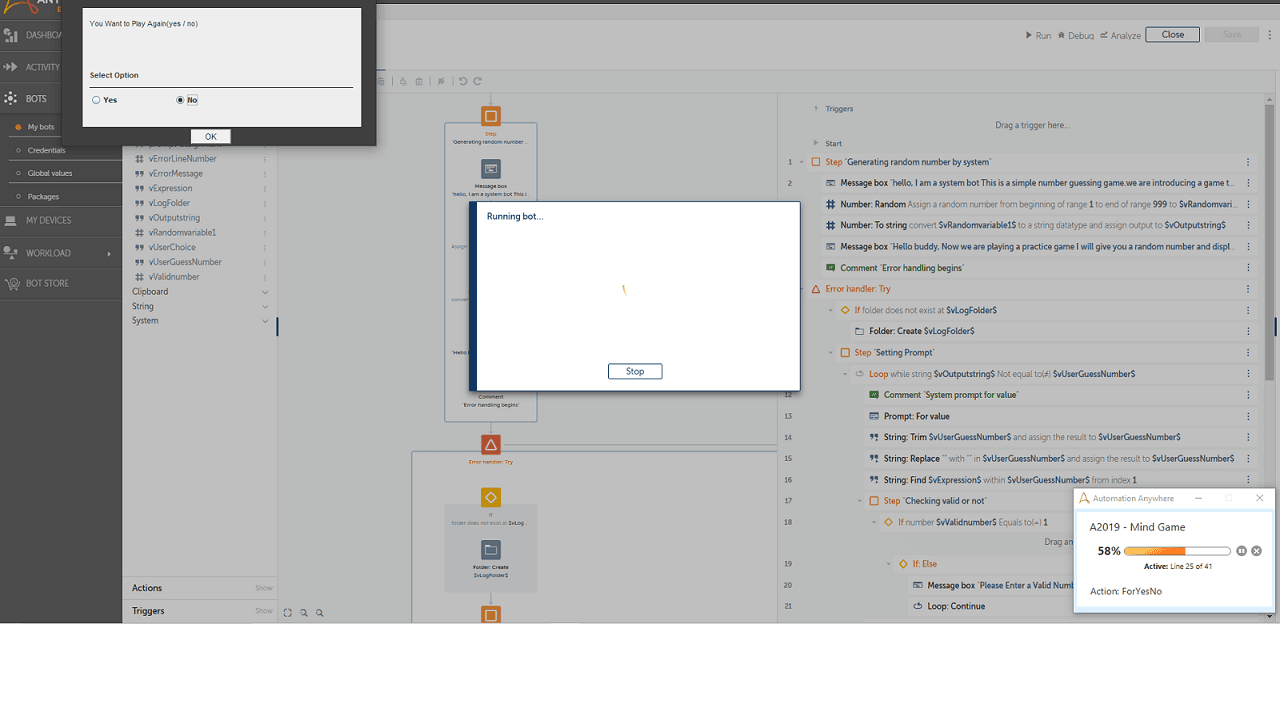Select the orange Step node at flow top

(490, 115)
